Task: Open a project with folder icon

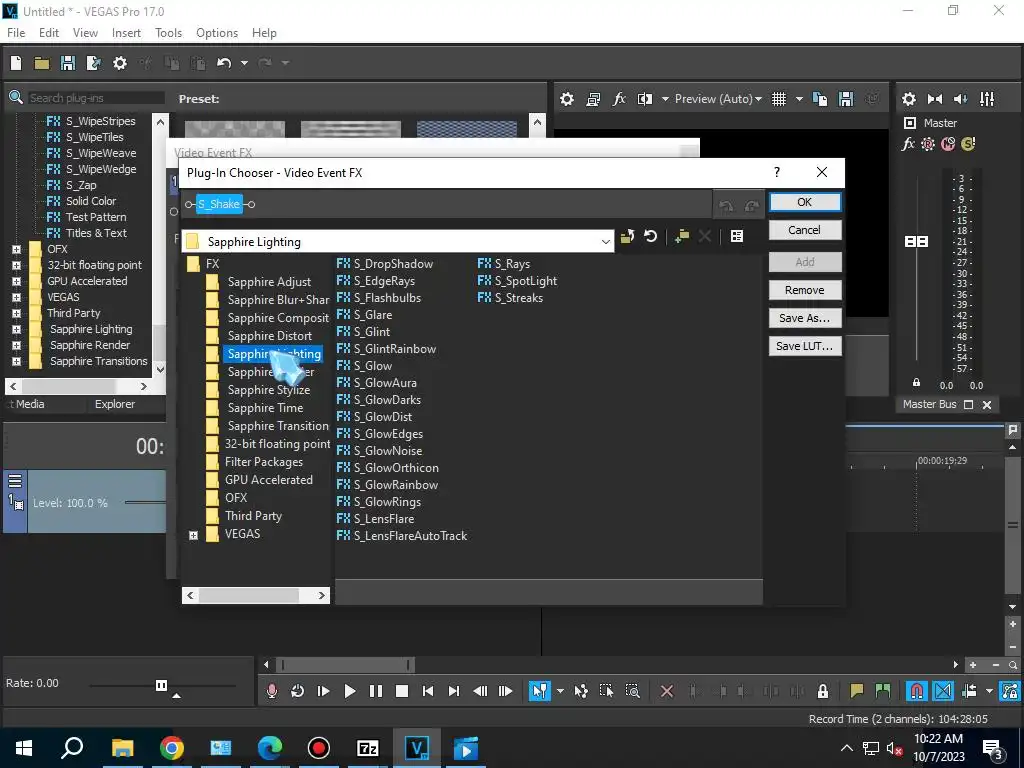Action: [x=42, y=63]
